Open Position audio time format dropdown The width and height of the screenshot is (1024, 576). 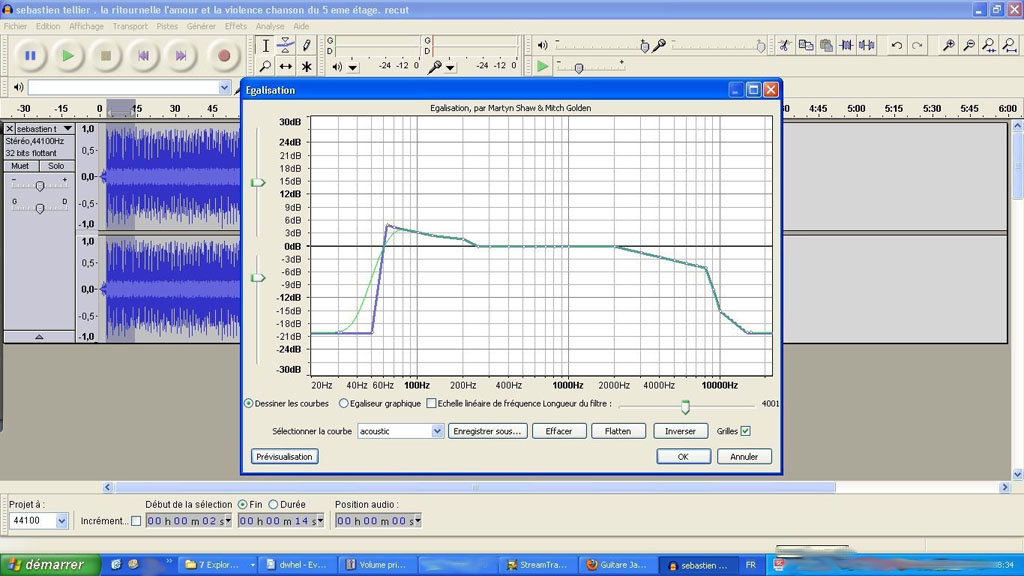417,520
